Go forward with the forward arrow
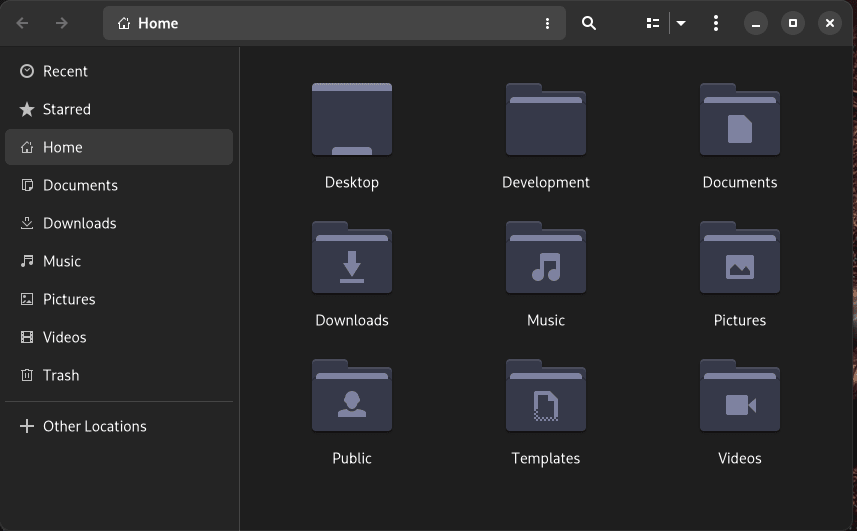This screenshot has width=857, height=531. click(x=62, y=23)
